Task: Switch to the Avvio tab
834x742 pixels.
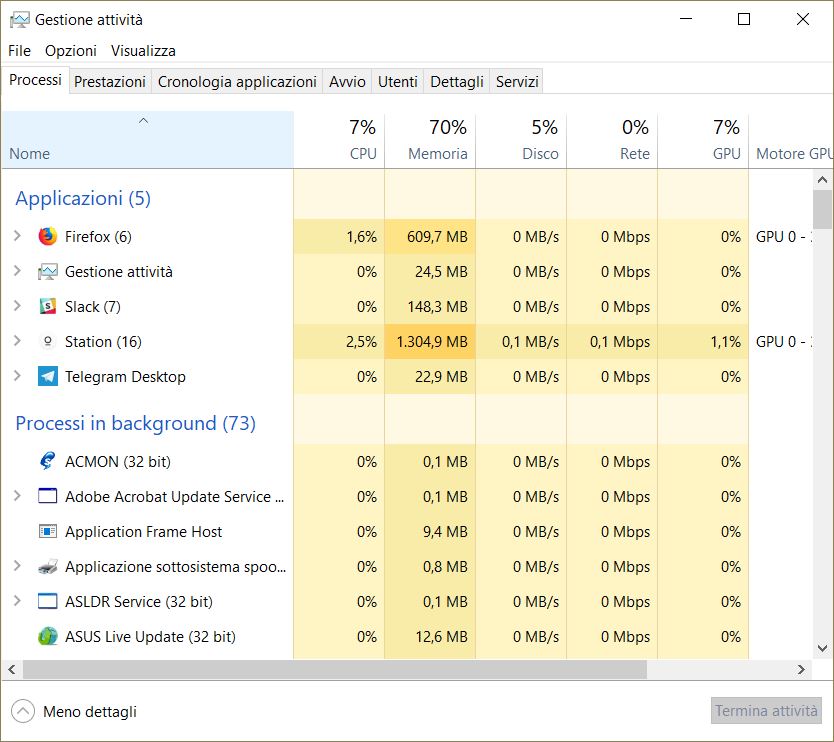Action: pyautogui.click(x=347, y=82)
